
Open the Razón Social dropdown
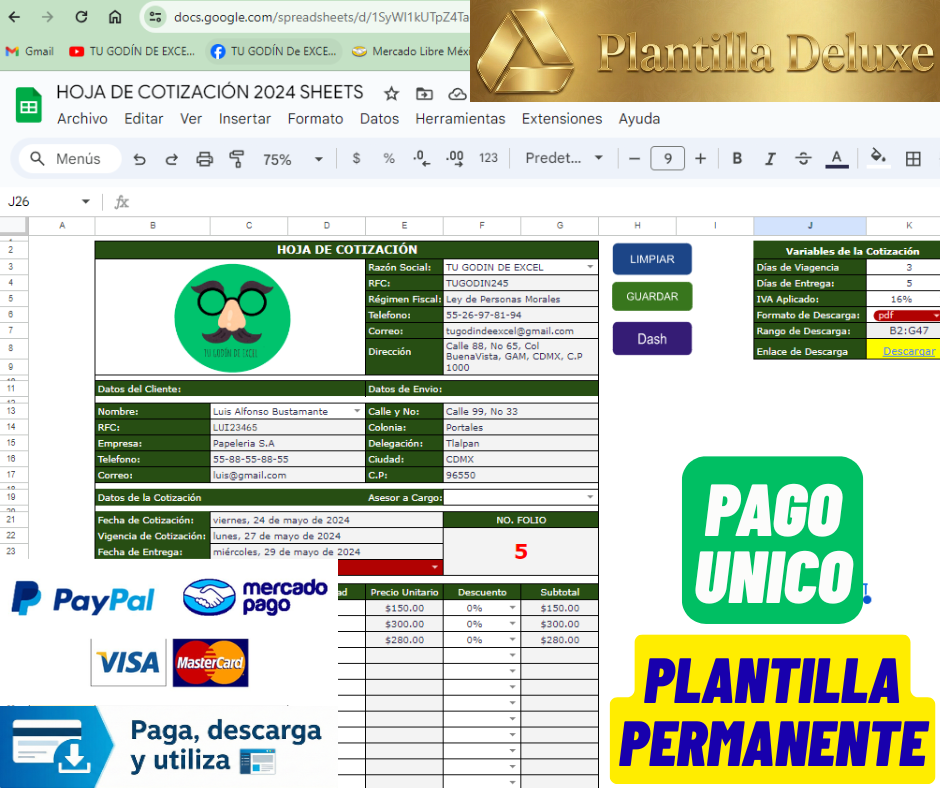point(590,267)
